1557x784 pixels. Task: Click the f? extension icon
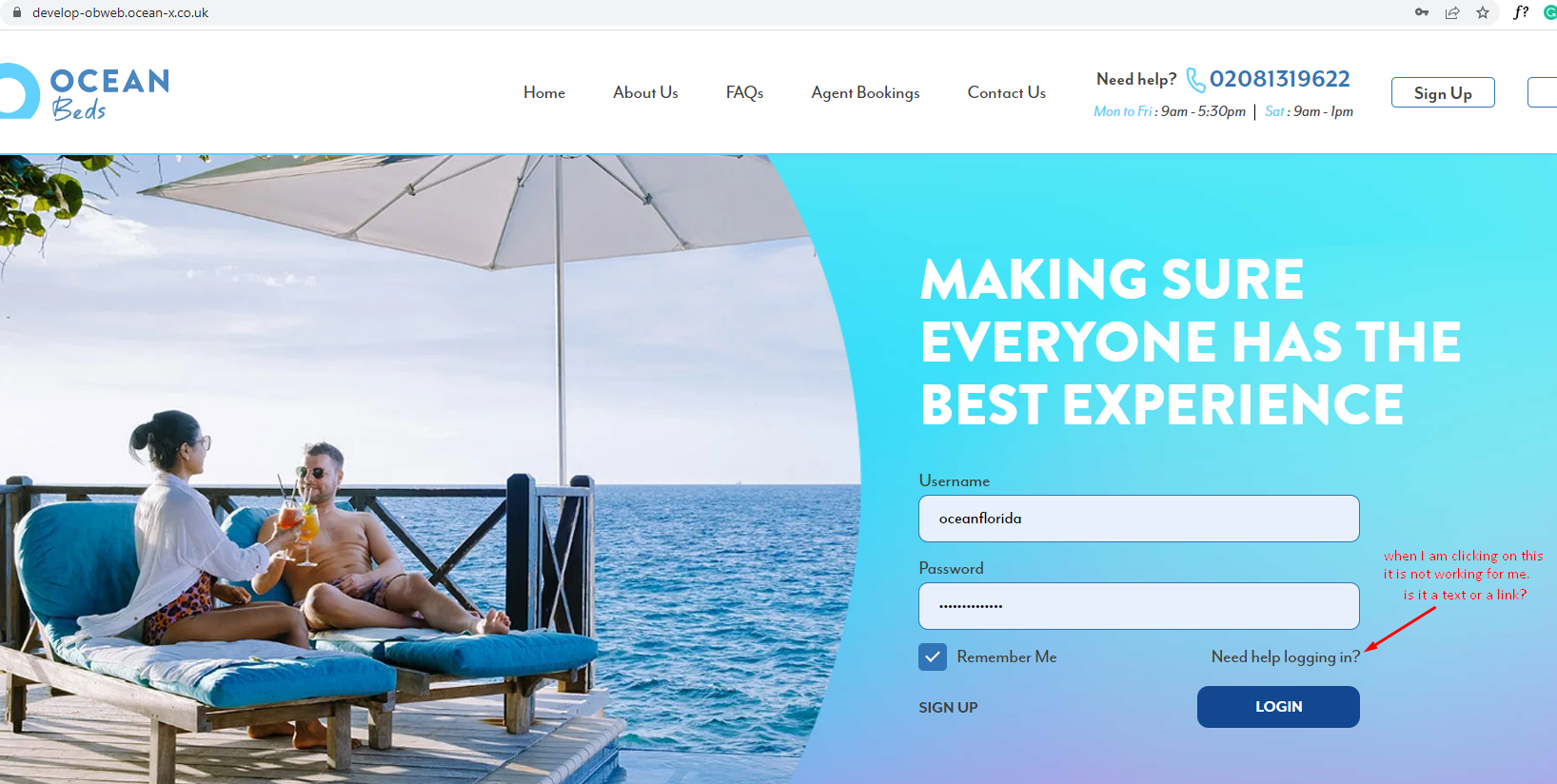click(x=1521, y=12)
